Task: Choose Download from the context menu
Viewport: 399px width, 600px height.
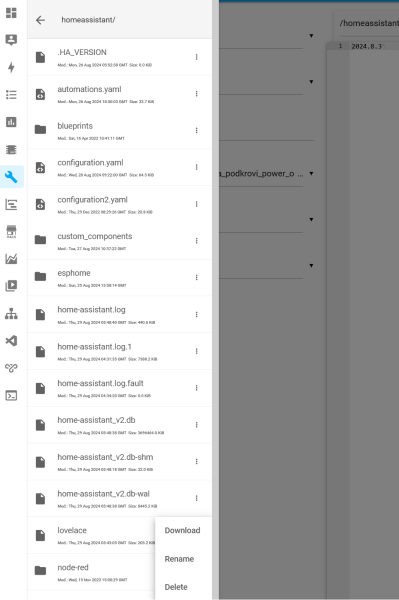Action: (x=183, y=530)
